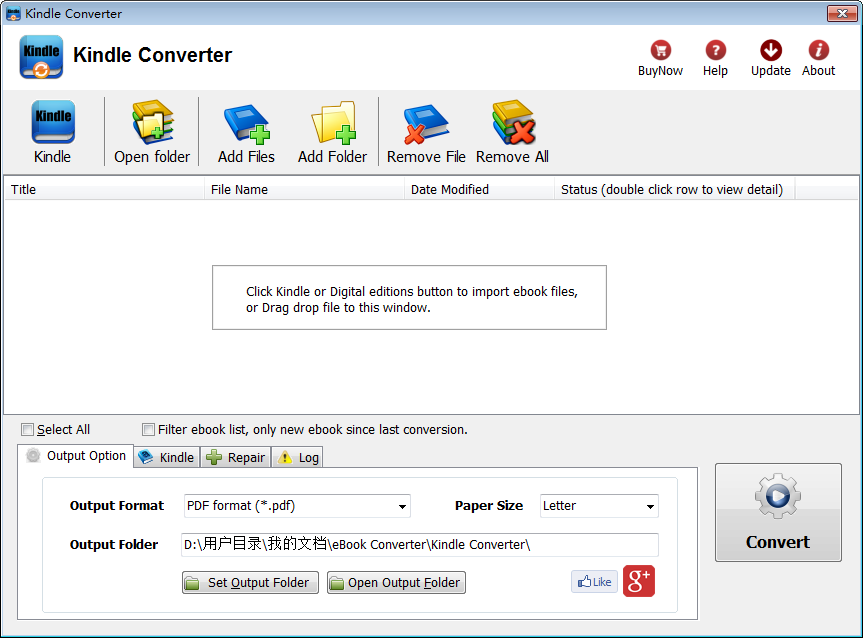863x638 pixels.
Task: Toggle Filter ebook list checkbox
Action: (x=148, y=429)
